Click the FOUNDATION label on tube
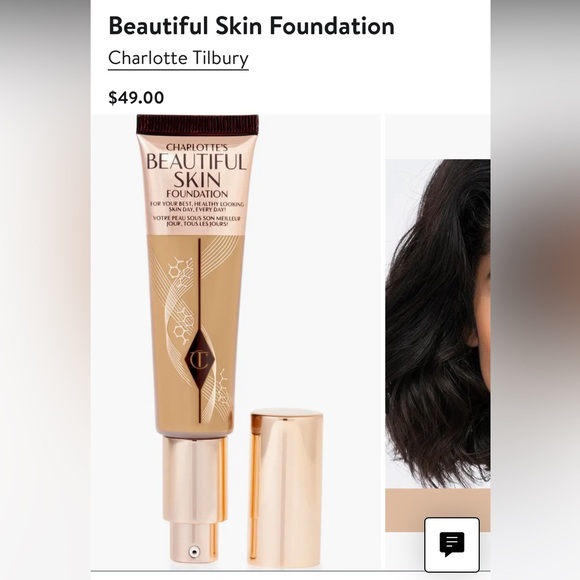 click(x=197, y=194)
